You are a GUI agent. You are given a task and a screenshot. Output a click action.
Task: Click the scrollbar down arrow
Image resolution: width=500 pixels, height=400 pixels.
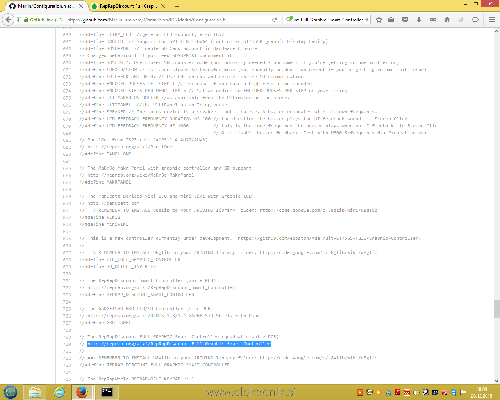click(497, 381)
